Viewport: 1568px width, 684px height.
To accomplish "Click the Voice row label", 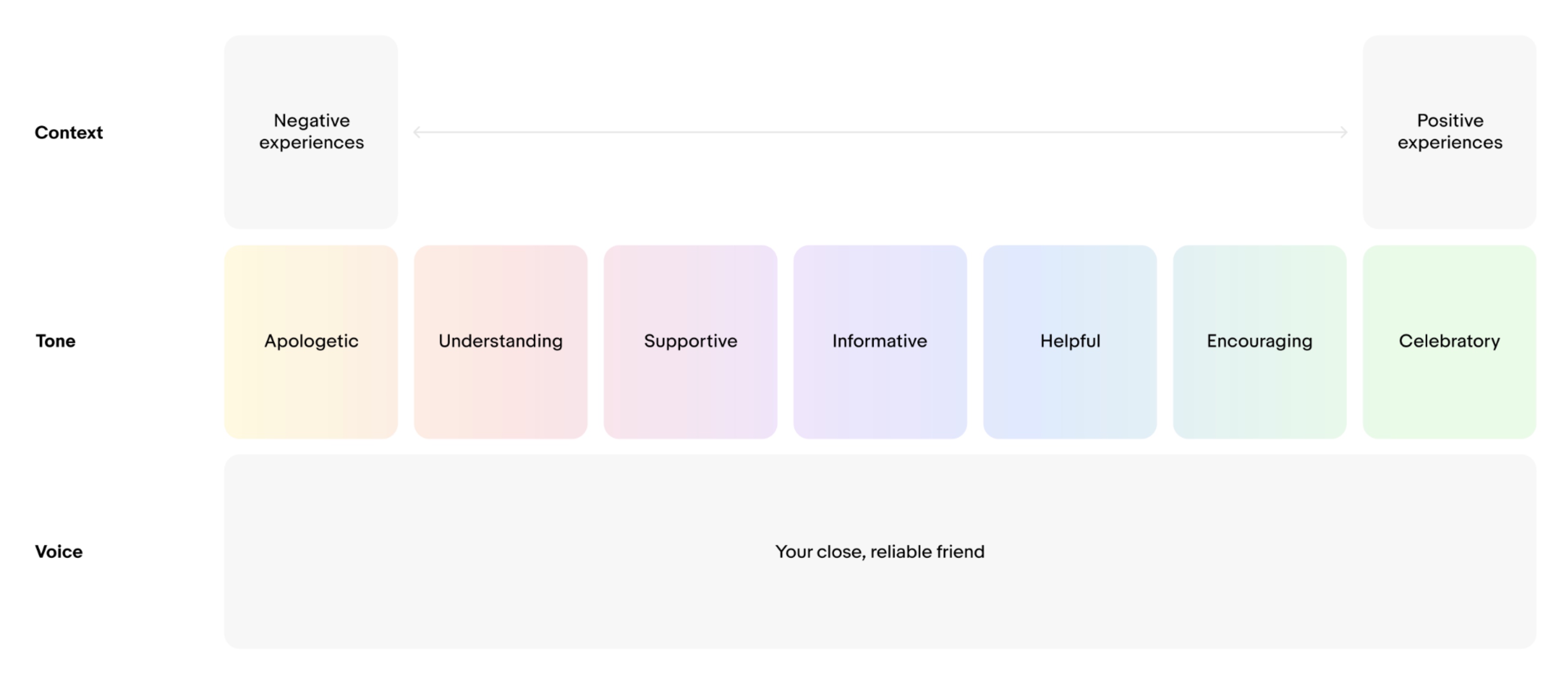I will coord(59,551).
